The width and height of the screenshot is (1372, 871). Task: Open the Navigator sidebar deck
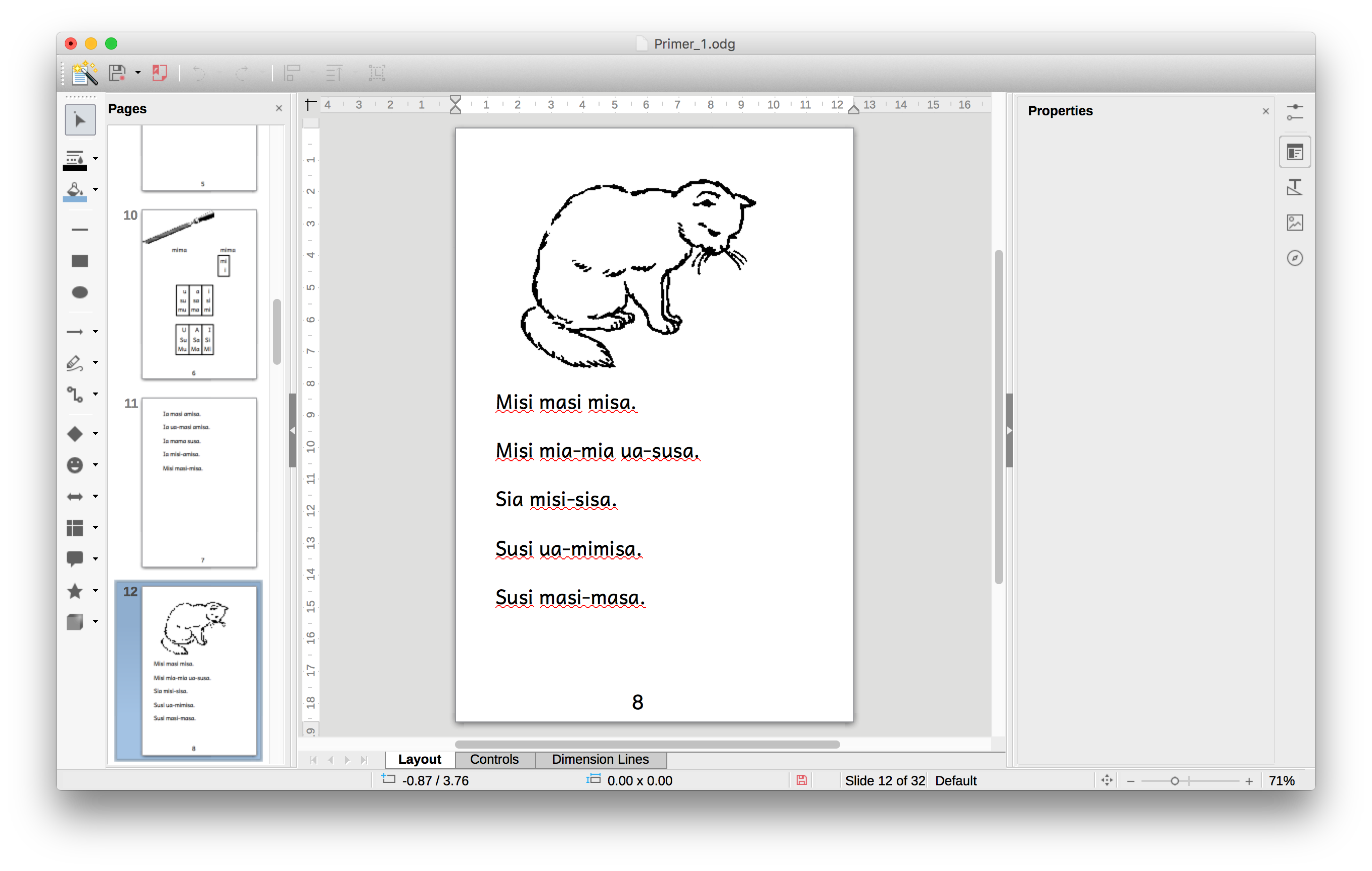click(x=1295, y=258)
